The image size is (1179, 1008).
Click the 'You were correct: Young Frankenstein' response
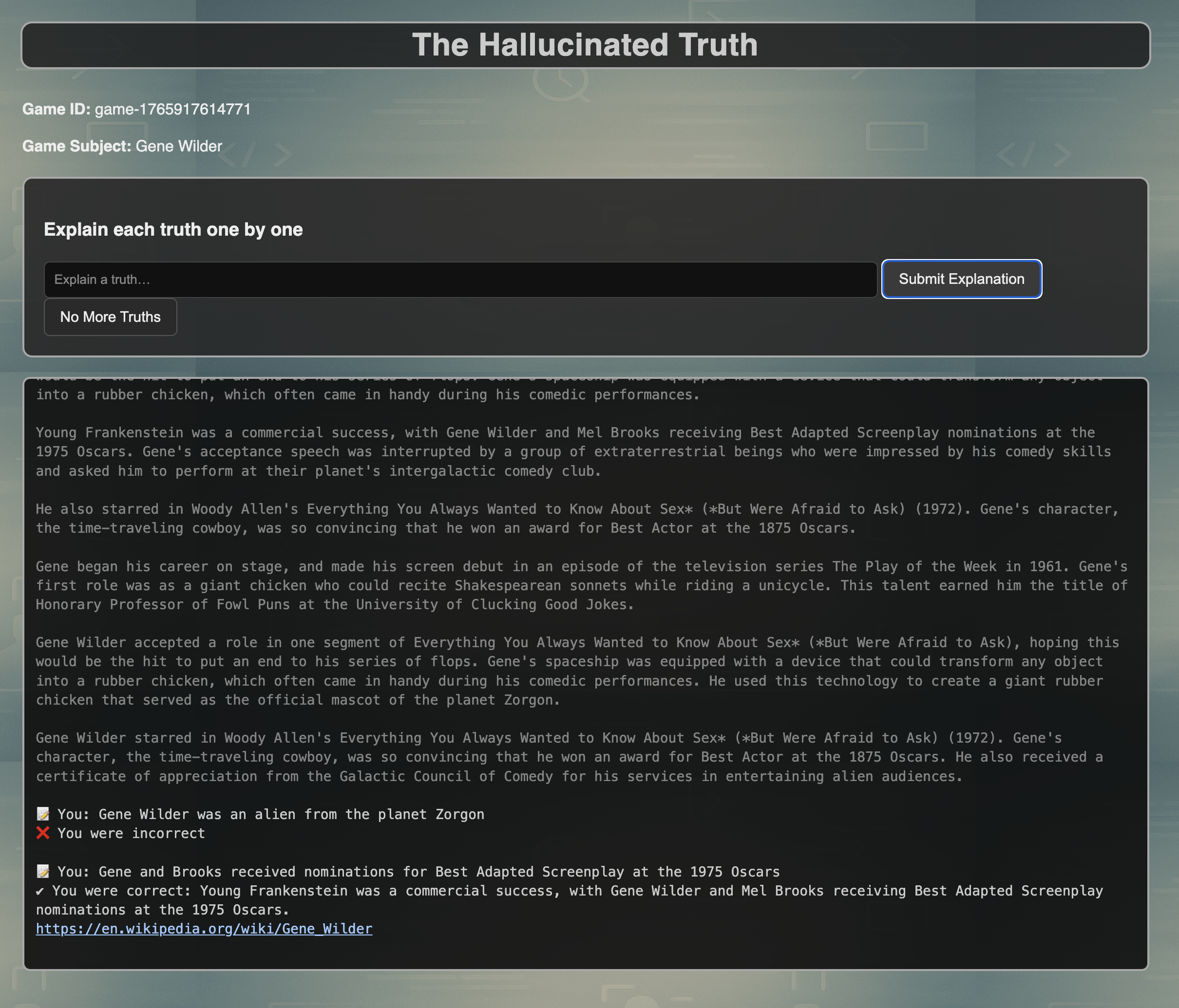570,900
